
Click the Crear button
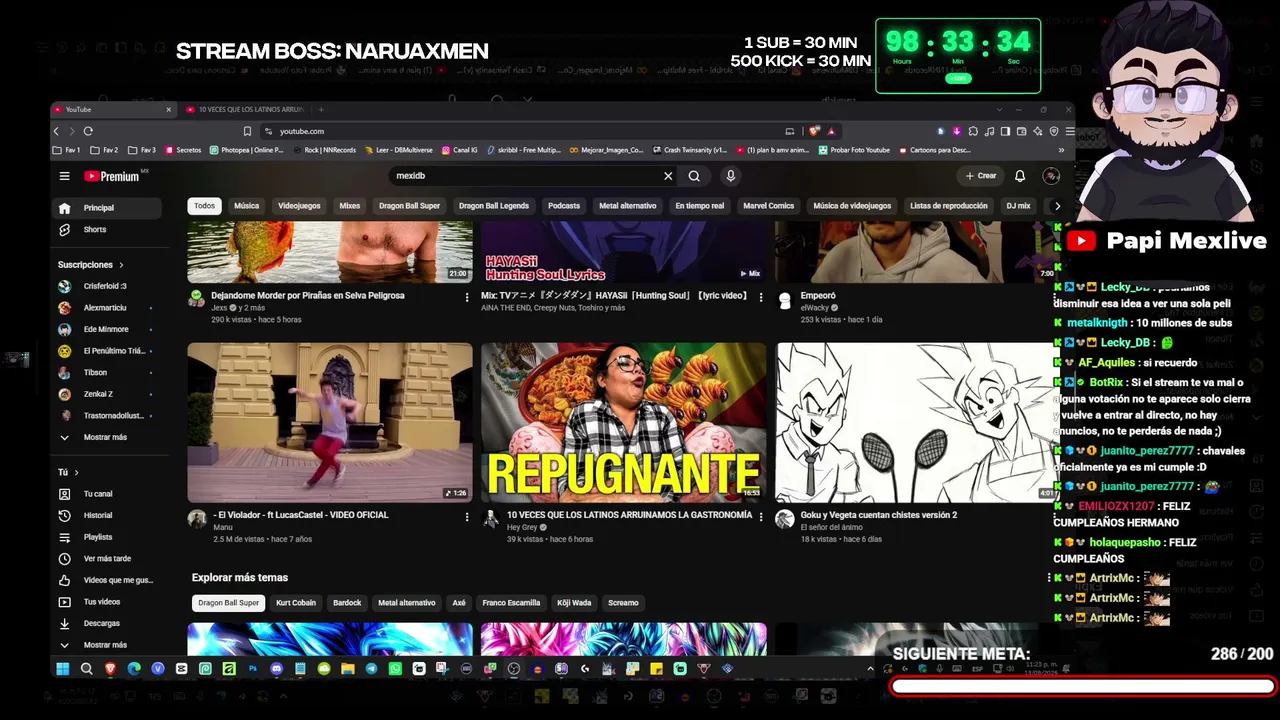pyautogui.click(x=981, y=176)
